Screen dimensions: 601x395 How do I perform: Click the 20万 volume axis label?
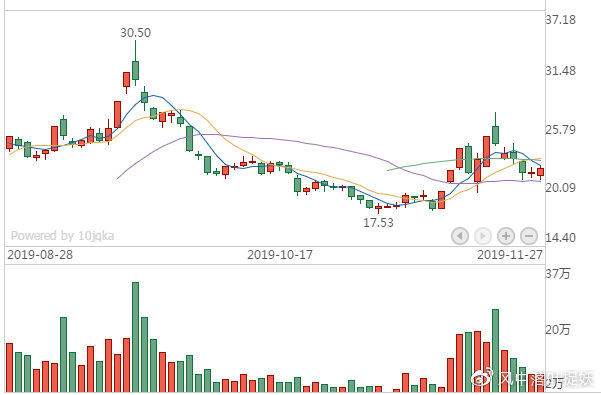click(x=558, y=329)
